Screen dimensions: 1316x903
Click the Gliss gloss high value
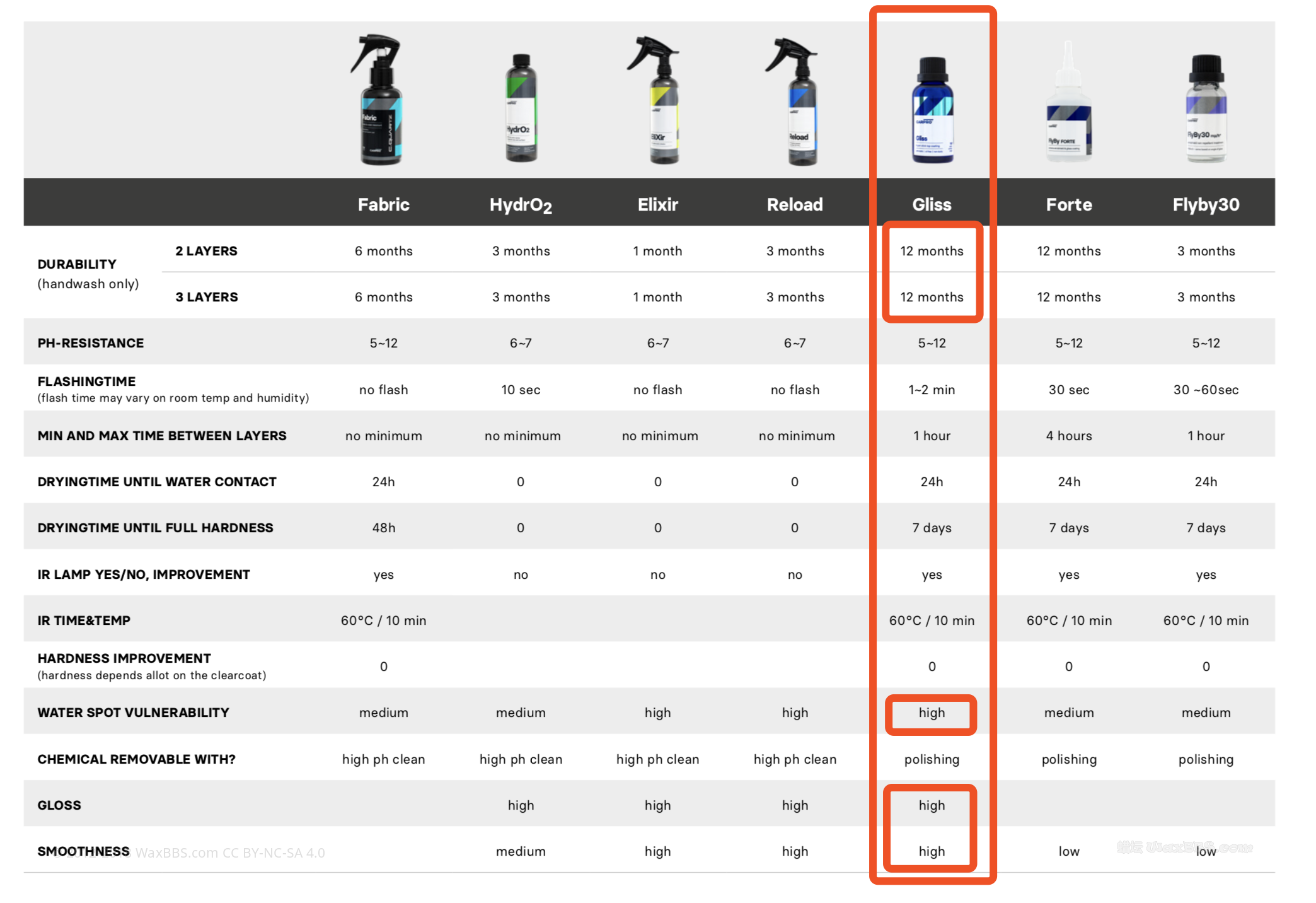pos(932,805)
